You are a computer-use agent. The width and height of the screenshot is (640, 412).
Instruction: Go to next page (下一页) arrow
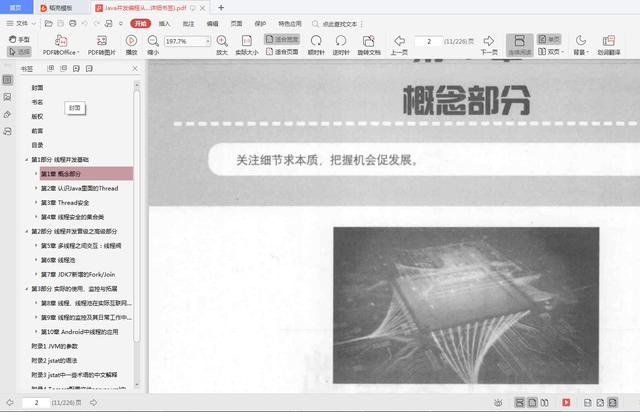pyautogui.click(x=489, y=40)
